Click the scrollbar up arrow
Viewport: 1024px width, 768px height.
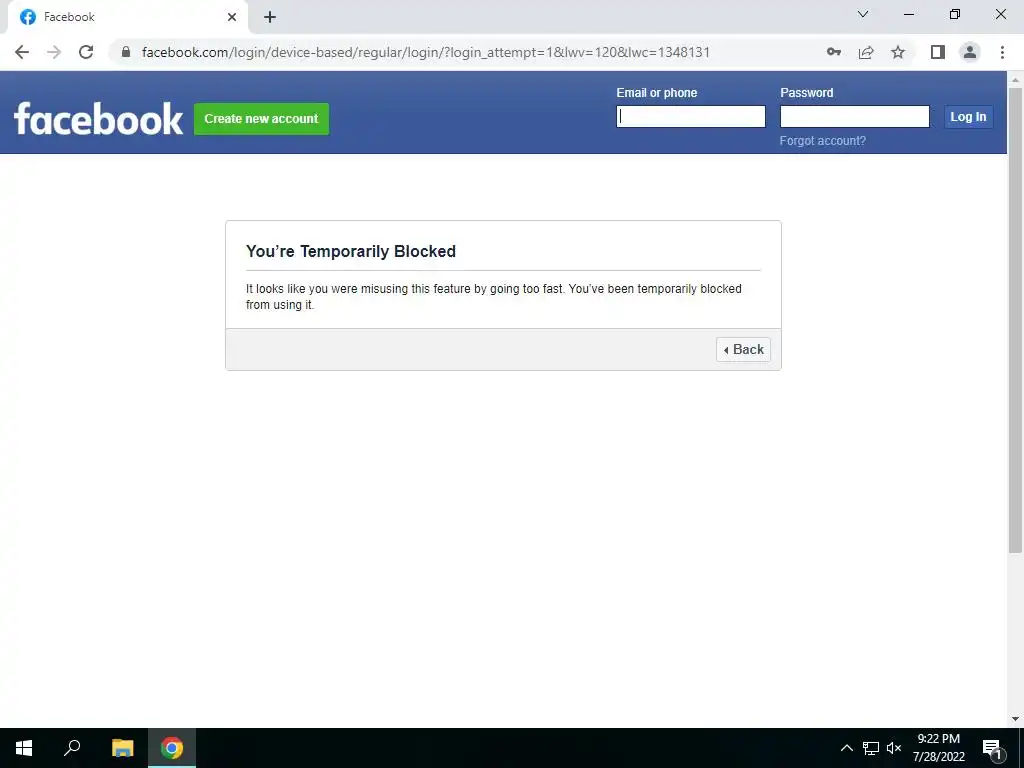coord(1015,79)
